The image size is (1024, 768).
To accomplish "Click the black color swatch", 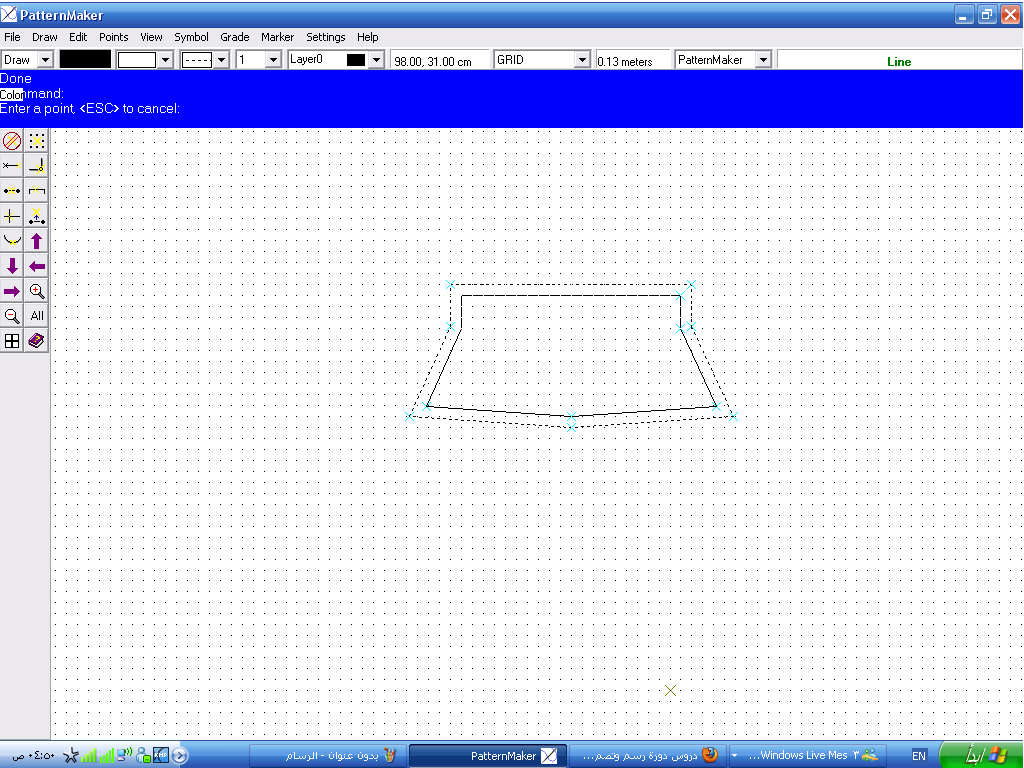I will pyautogui.click(x=85, y=60).
